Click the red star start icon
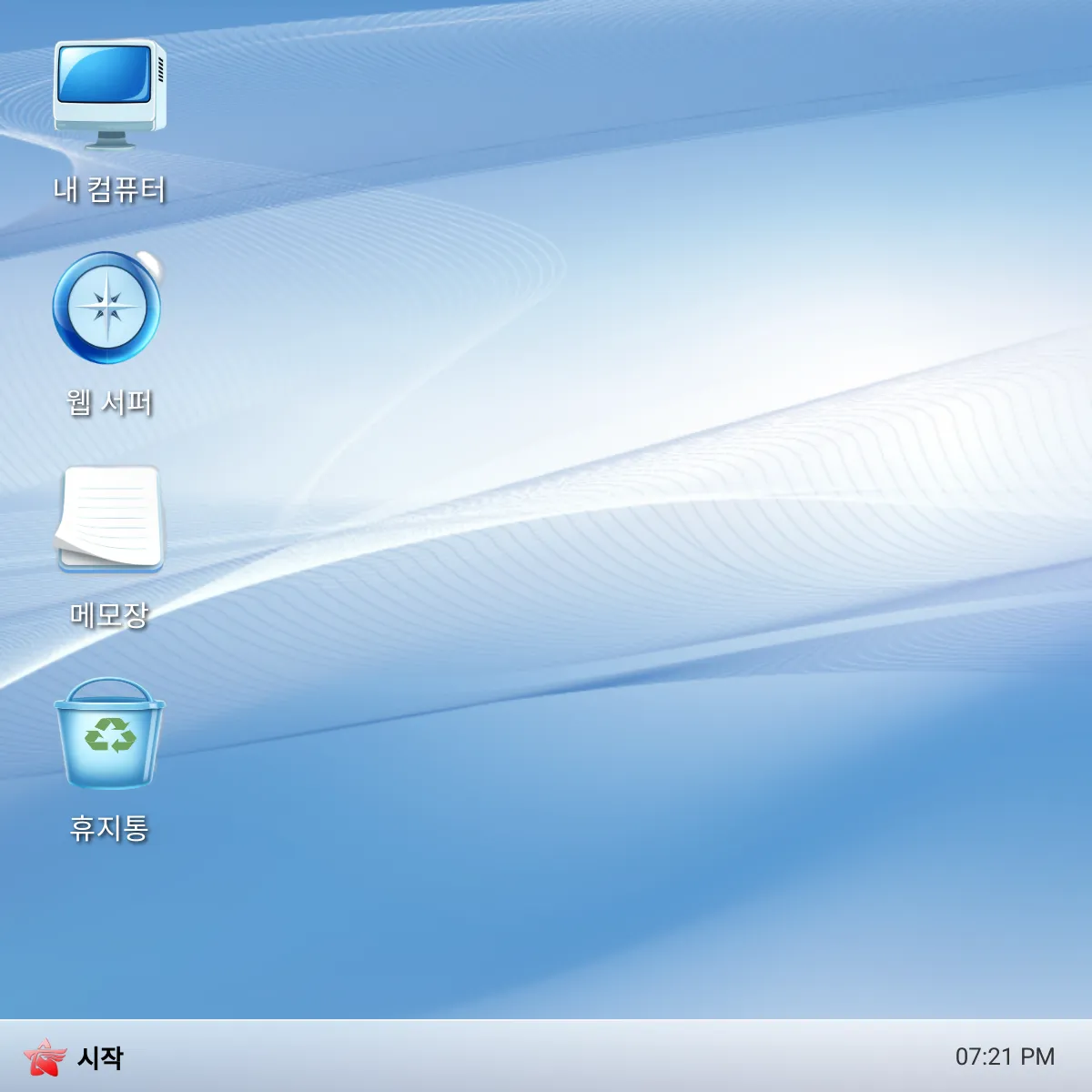Viewport: 1092px width, 1092px height. point(47,1058)
